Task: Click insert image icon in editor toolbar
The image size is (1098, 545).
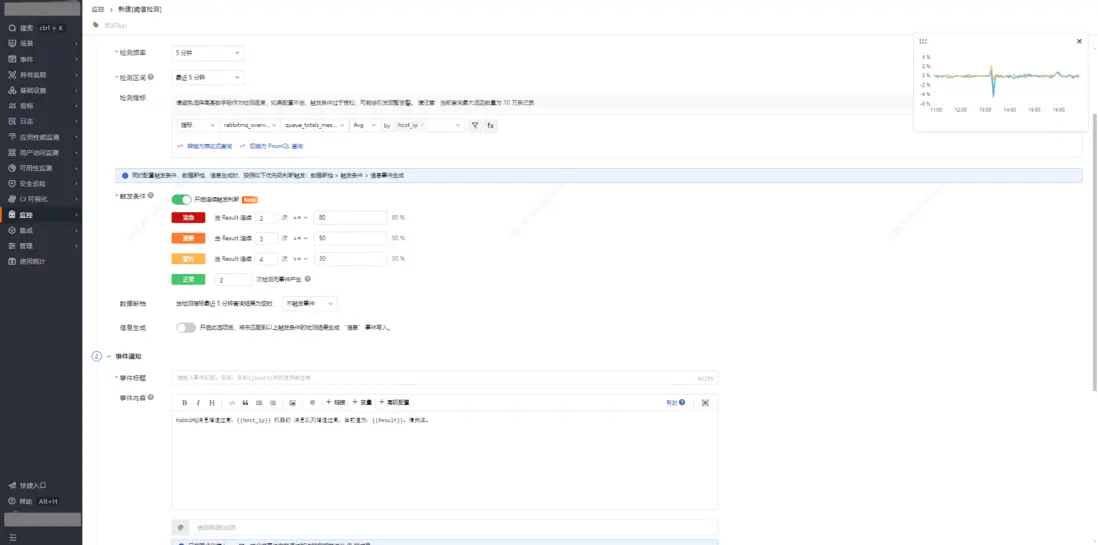Action: (293, 403)
